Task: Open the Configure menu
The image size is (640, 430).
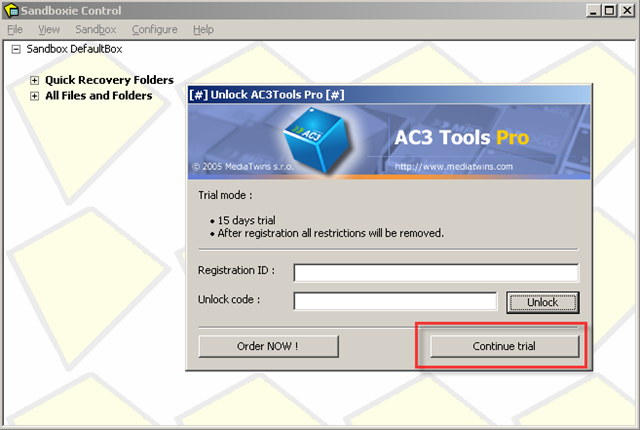Action: coord(154,29)
